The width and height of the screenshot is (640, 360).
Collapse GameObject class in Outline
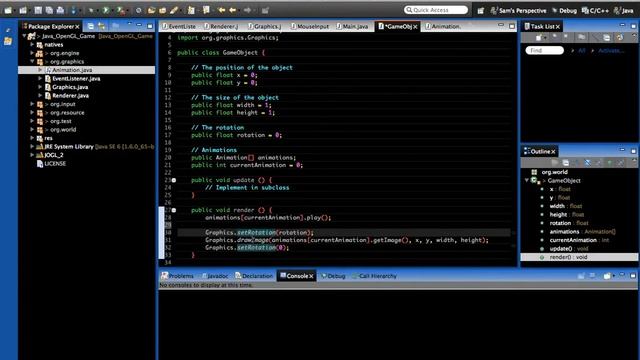pyautogui.click(x=527, y=180)
